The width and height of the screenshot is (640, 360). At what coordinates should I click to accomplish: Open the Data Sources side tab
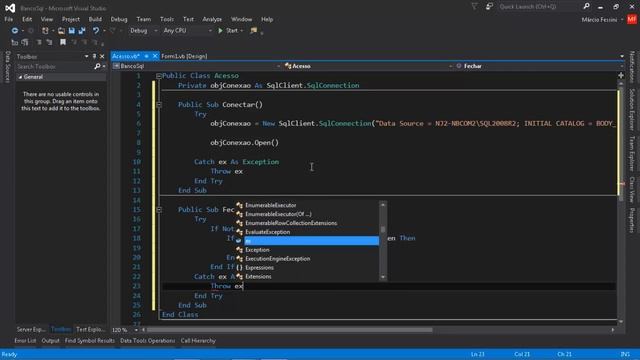(7, 67)
